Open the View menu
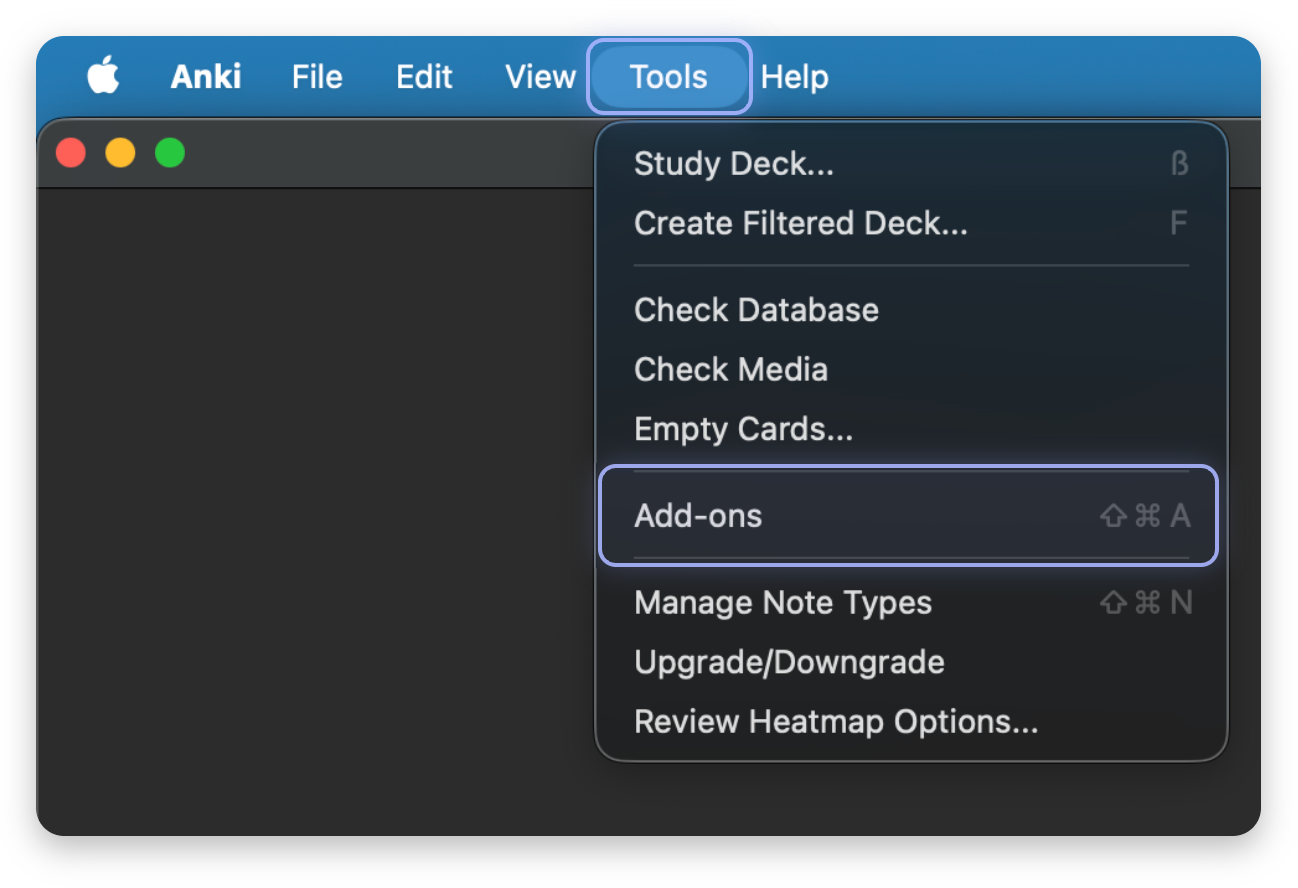This screenshot has width=1298, height=888. (540, 77)
